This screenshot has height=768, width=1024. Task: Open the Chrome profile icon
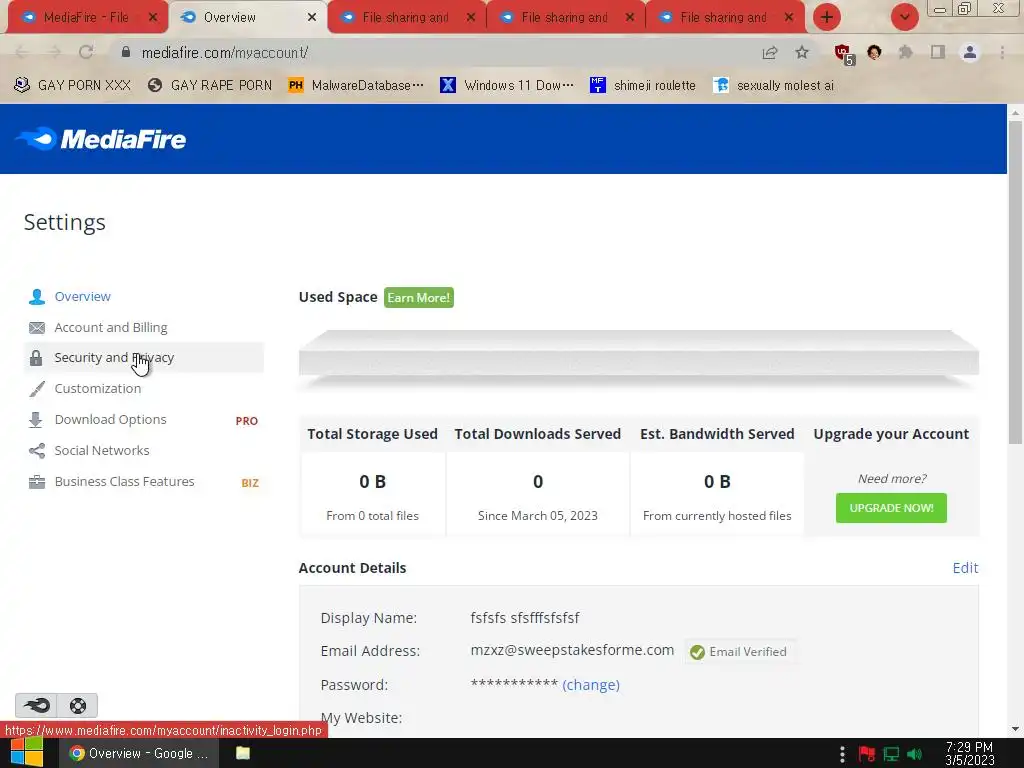970,52
